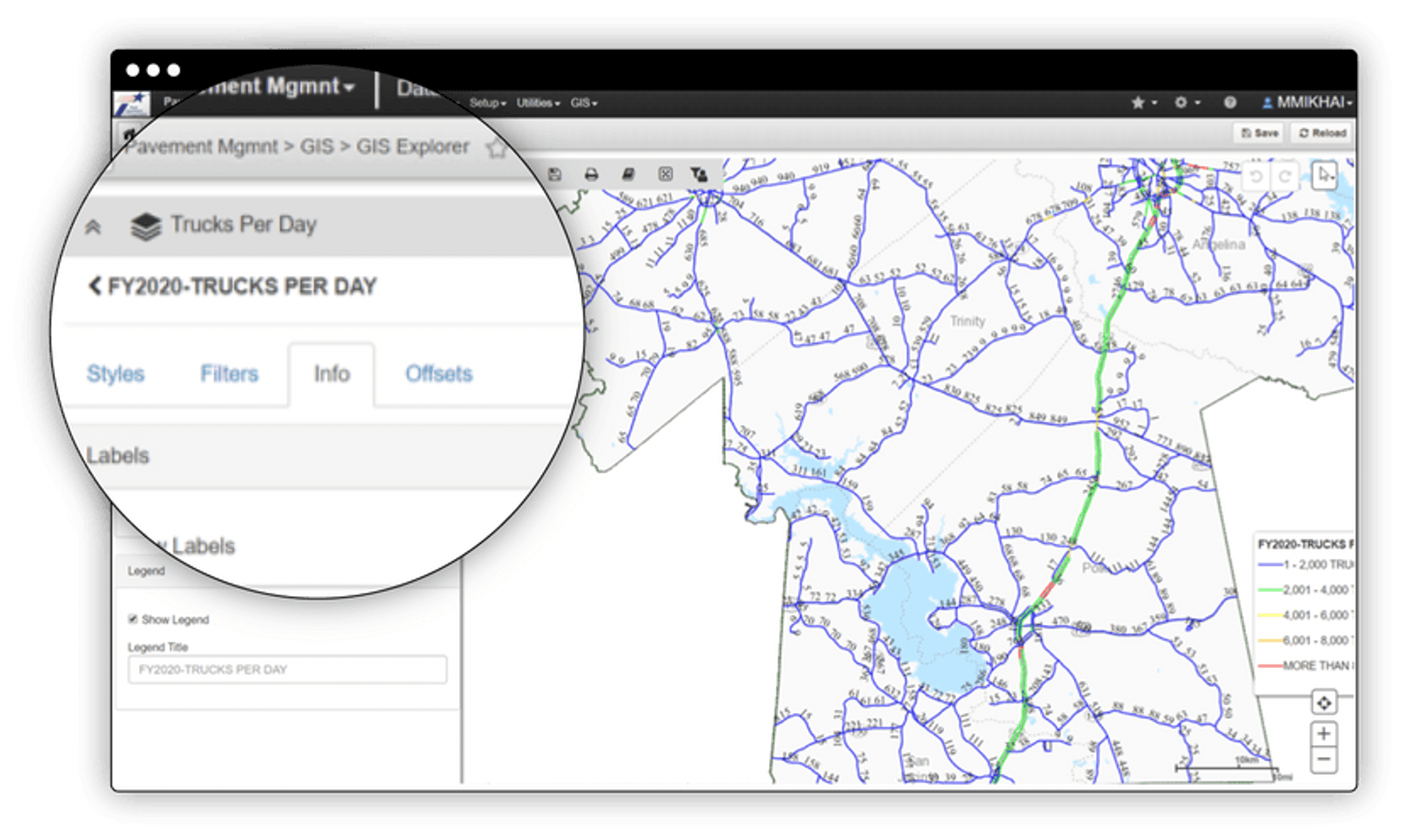Open the Utilities menu

539,102
